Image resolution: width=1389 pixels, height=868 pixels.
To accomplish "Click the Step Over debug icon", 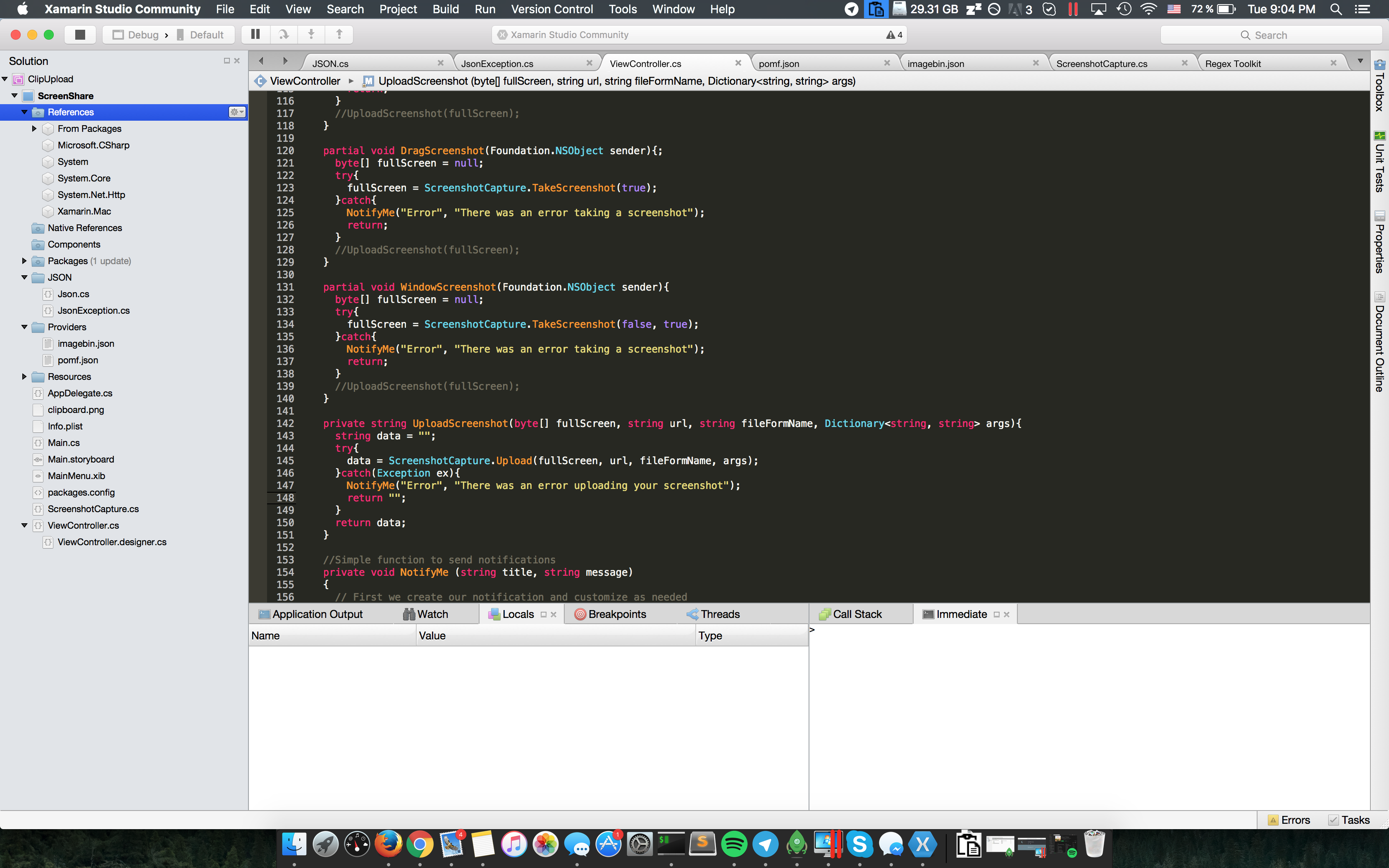I will [284, 34].
